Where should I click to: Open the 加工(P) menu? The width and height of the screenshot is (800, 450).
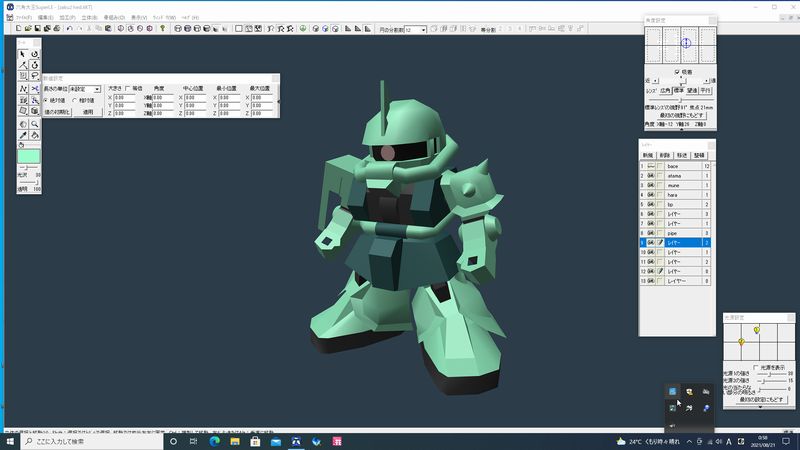pos(67,17)
